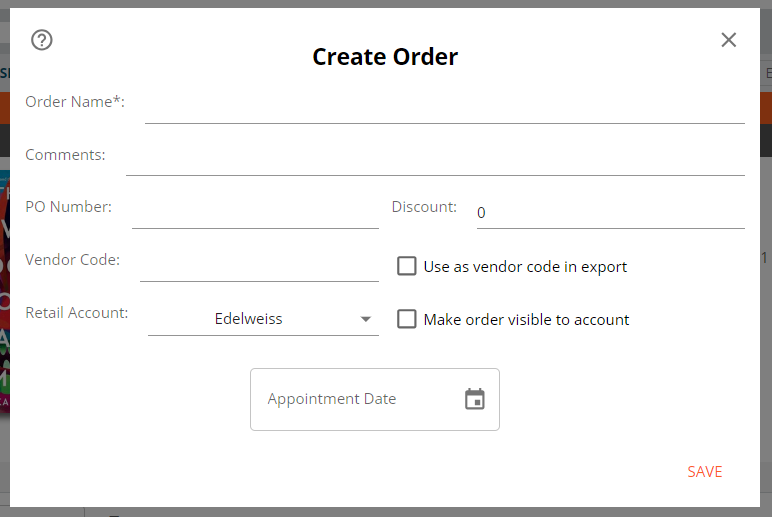Focus the Vendor Code input field
772x517 pixels.
click(259, 266)
